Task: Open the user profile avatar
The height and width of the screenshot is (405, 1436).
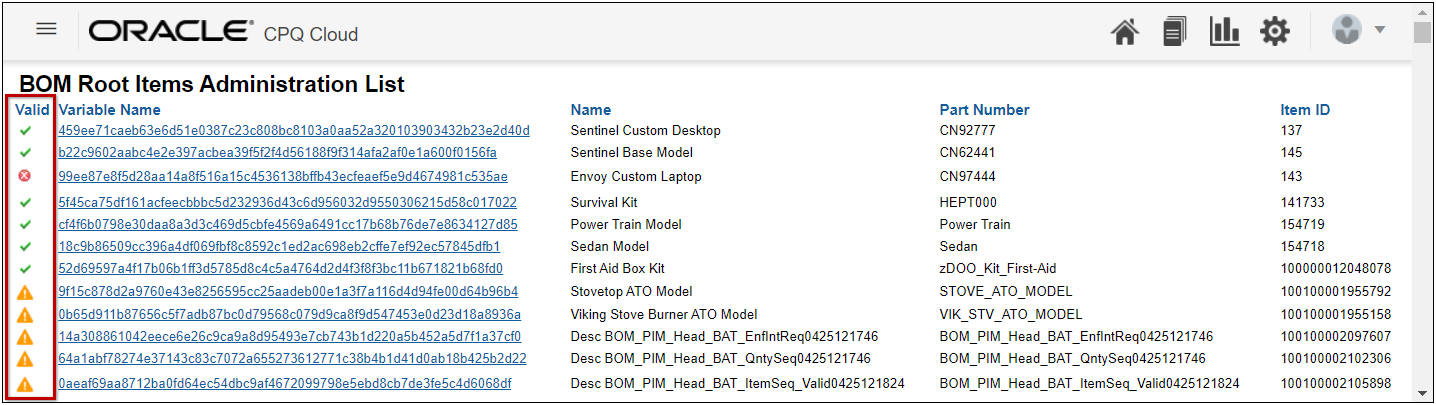Action: pos(1347,29)
